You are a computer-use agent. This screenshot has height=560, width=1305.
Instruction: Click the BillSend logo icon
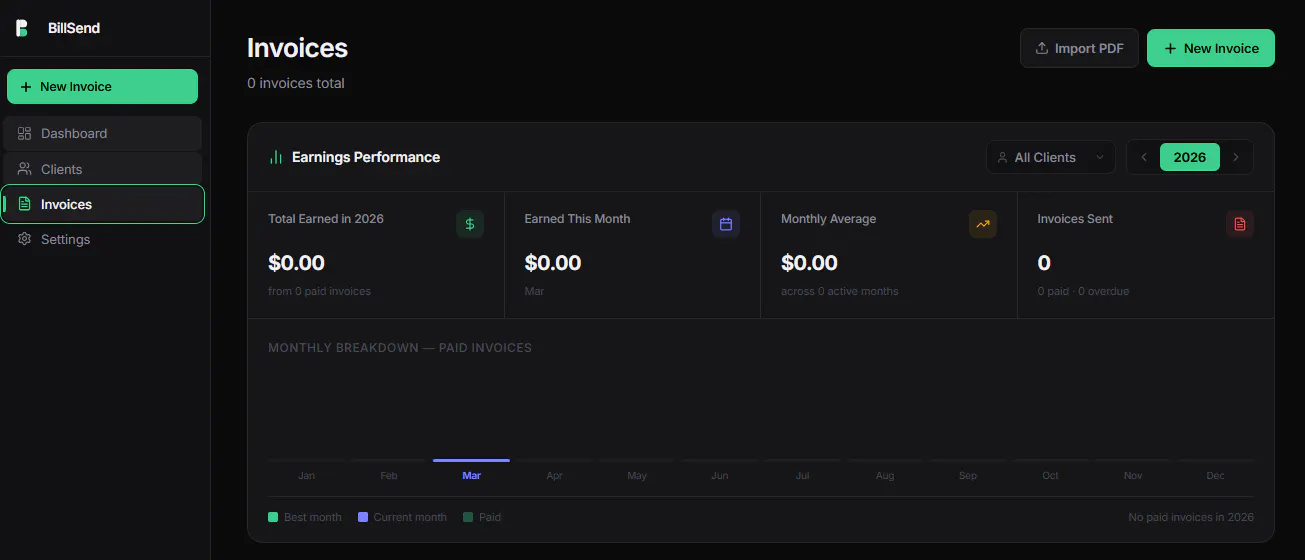click(22, 28)
